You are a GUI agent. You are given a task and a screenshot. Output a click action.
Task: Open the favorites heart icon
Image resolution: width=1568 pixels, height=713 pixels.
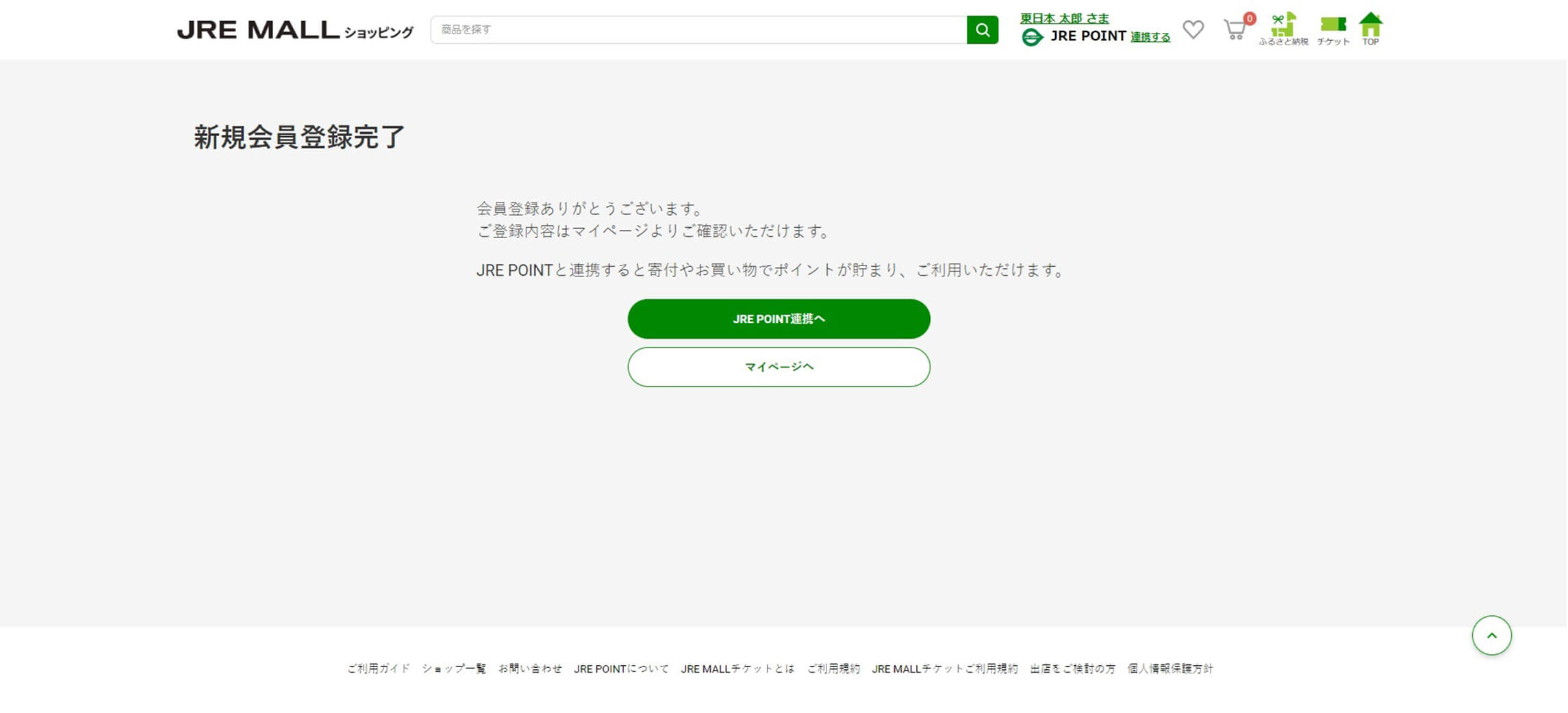[x=1193, y=29]
